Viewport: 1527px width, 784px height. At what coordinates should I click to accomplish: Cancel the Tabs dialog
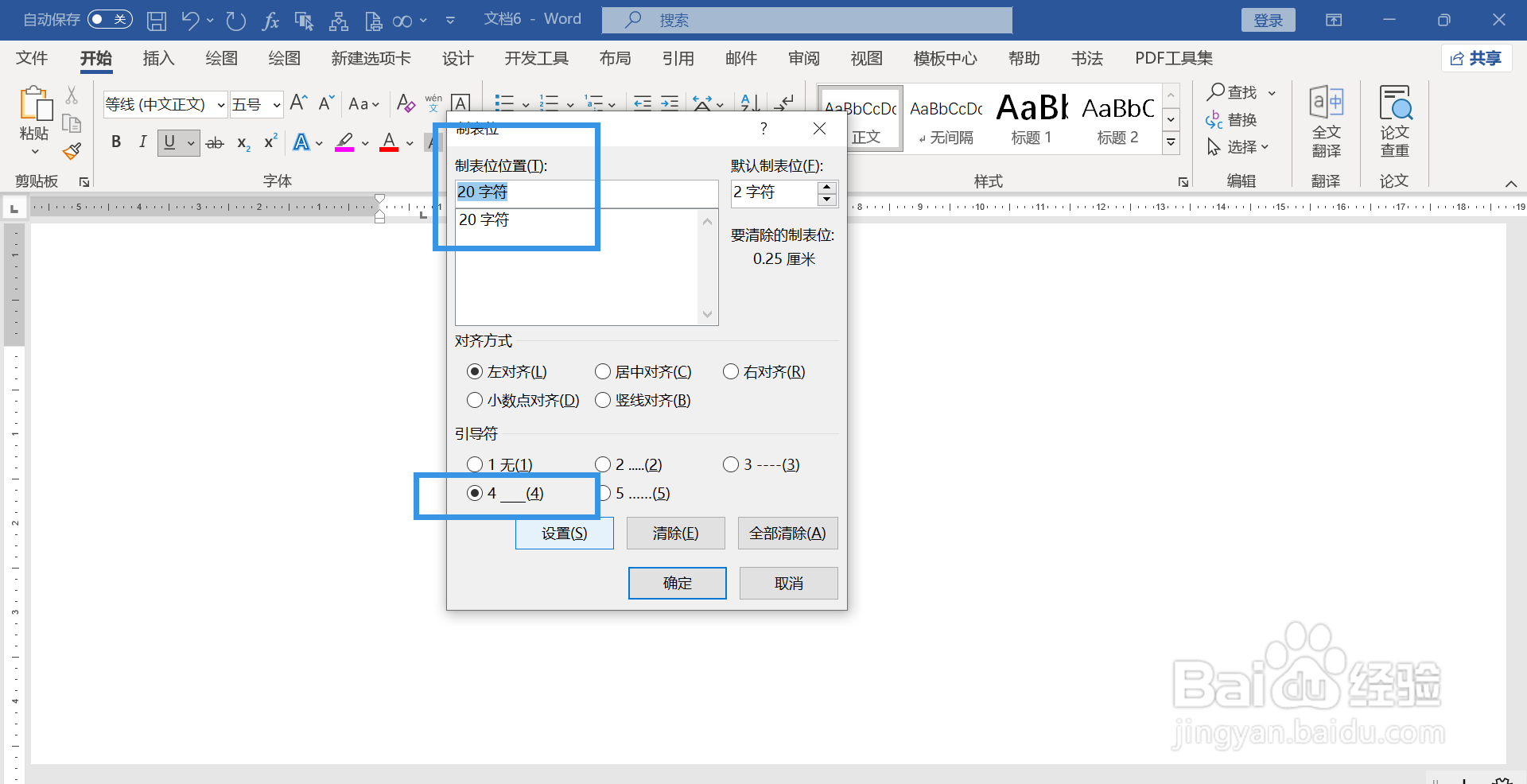[789, 583]
